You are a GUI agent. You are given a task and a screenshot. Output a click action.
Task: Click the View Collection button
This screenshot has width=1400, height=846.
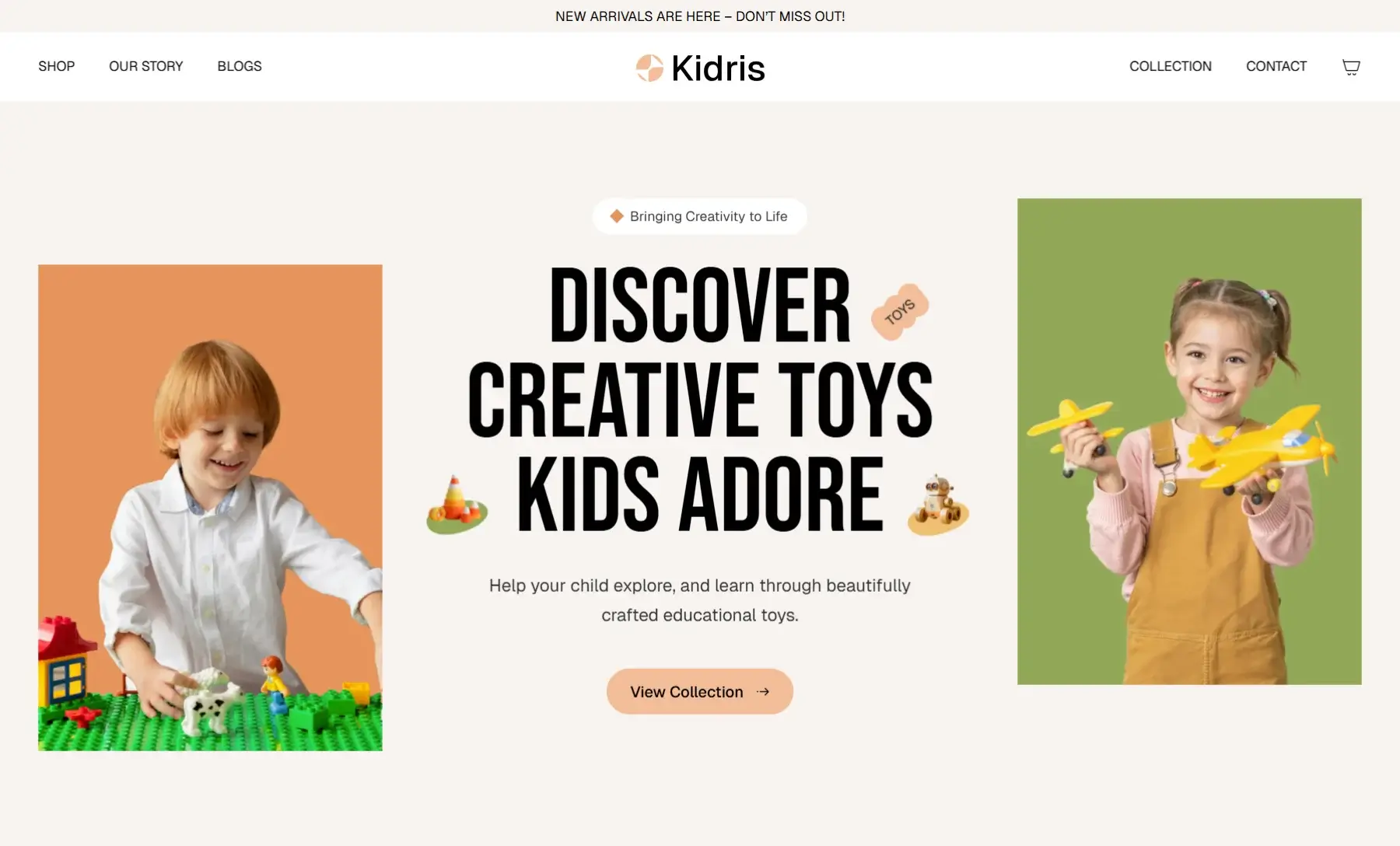(x=700, y=691)
